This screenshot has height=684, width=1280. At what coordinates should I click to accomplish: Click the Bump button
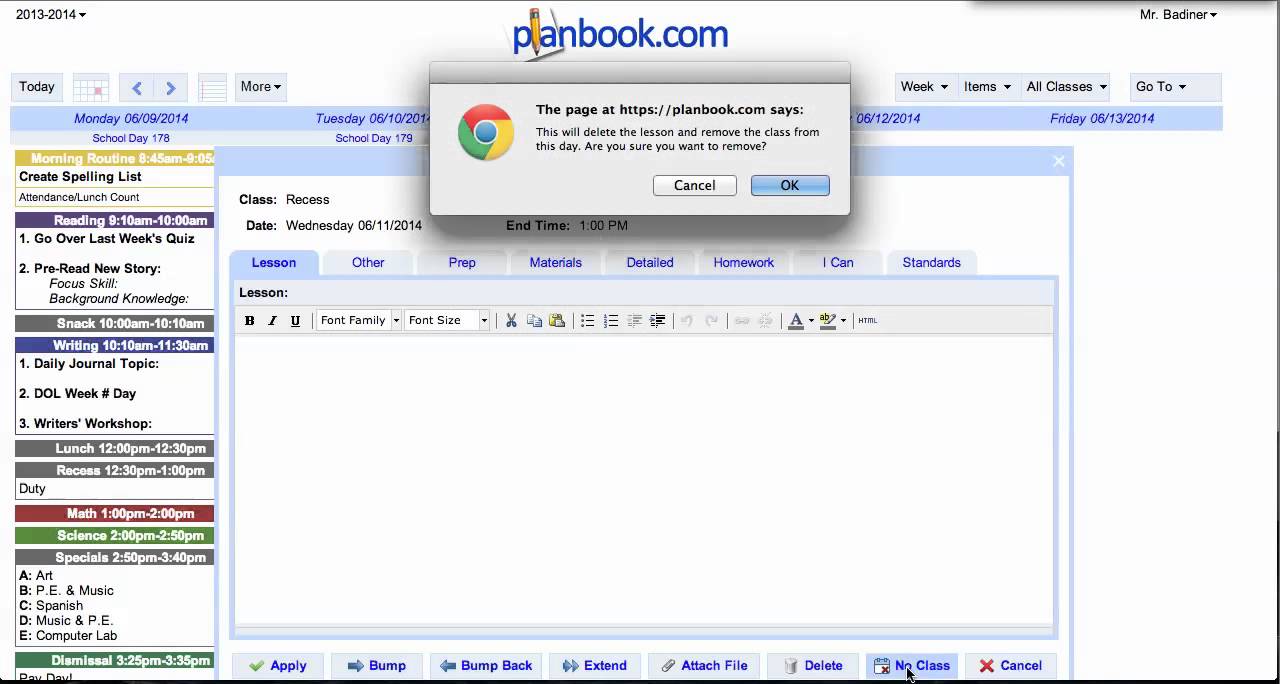376,666
